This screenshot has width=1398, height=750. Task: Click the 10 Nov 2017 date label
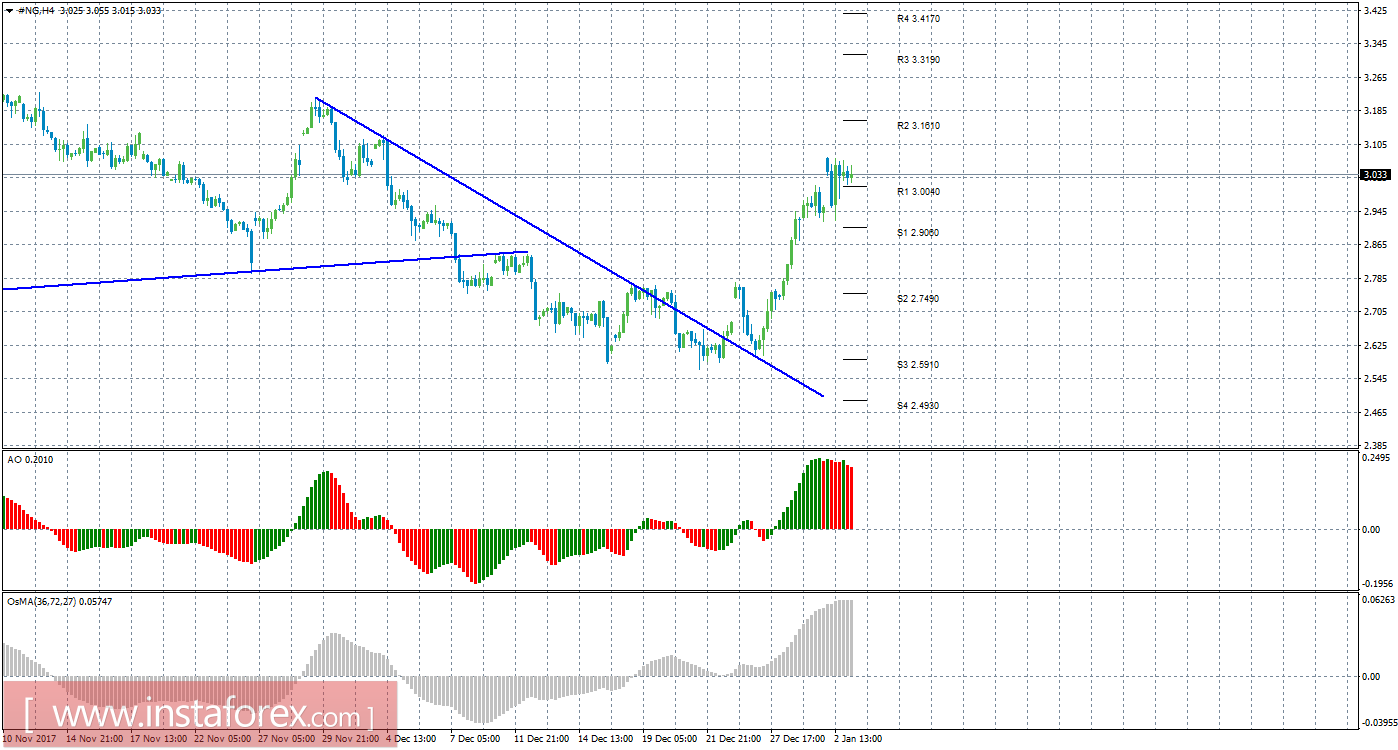[x=27, y=739]
